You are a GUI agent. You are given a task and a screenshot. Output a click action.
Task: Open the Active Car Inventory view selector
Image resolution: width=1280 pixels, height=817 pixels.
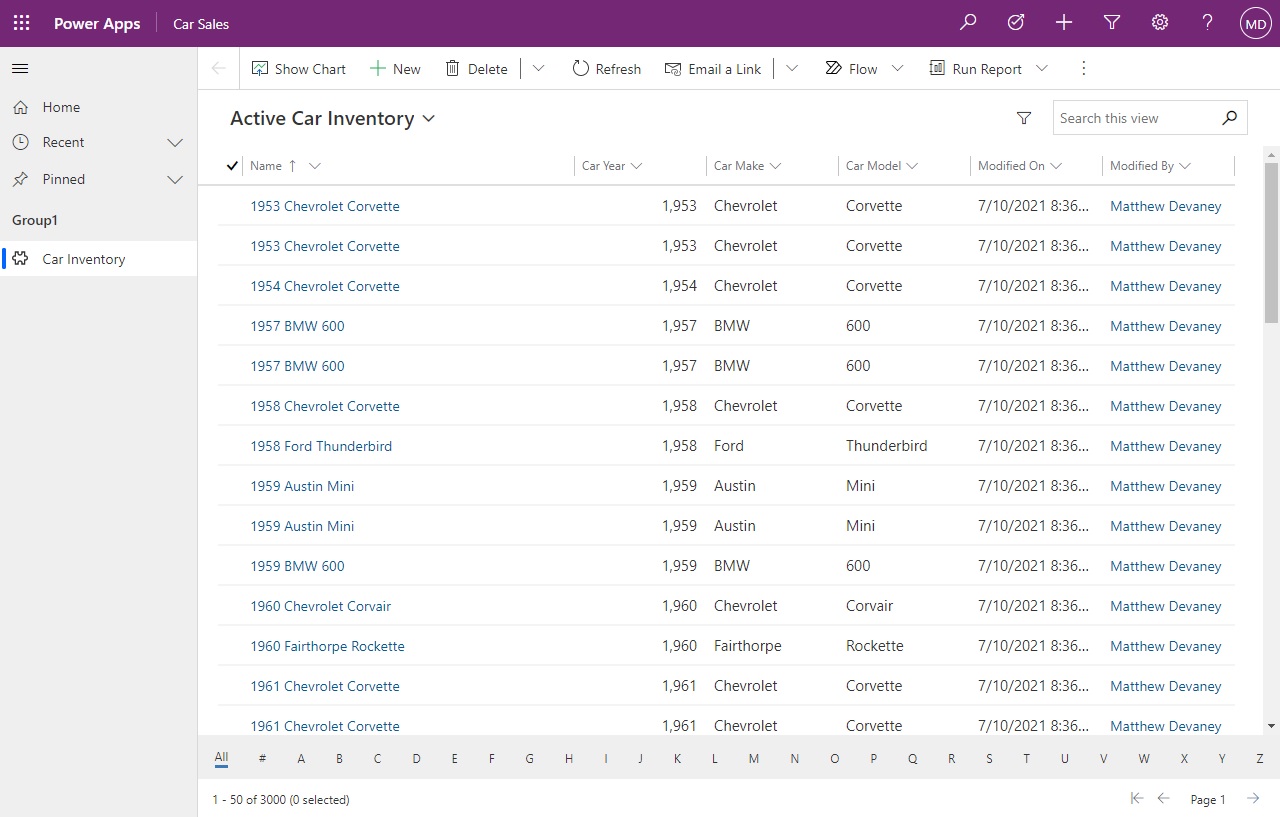[429, 118]
